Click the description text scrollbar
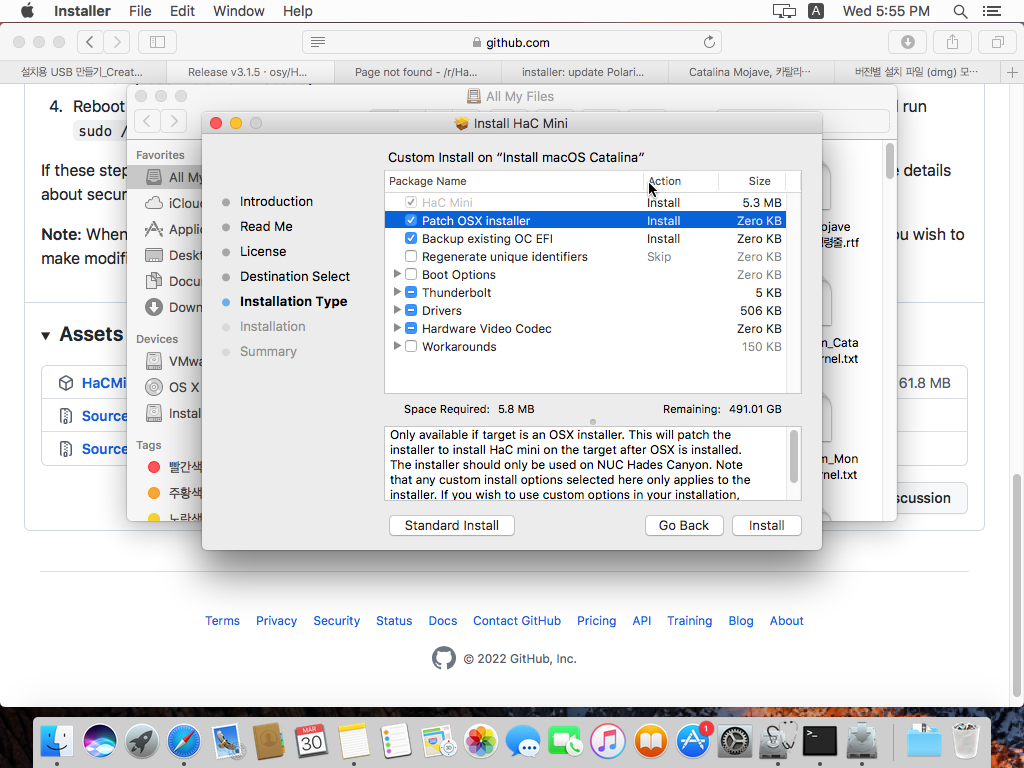Screen dimensions: 1024x768 pyautogui.click(x=793, y=456)
